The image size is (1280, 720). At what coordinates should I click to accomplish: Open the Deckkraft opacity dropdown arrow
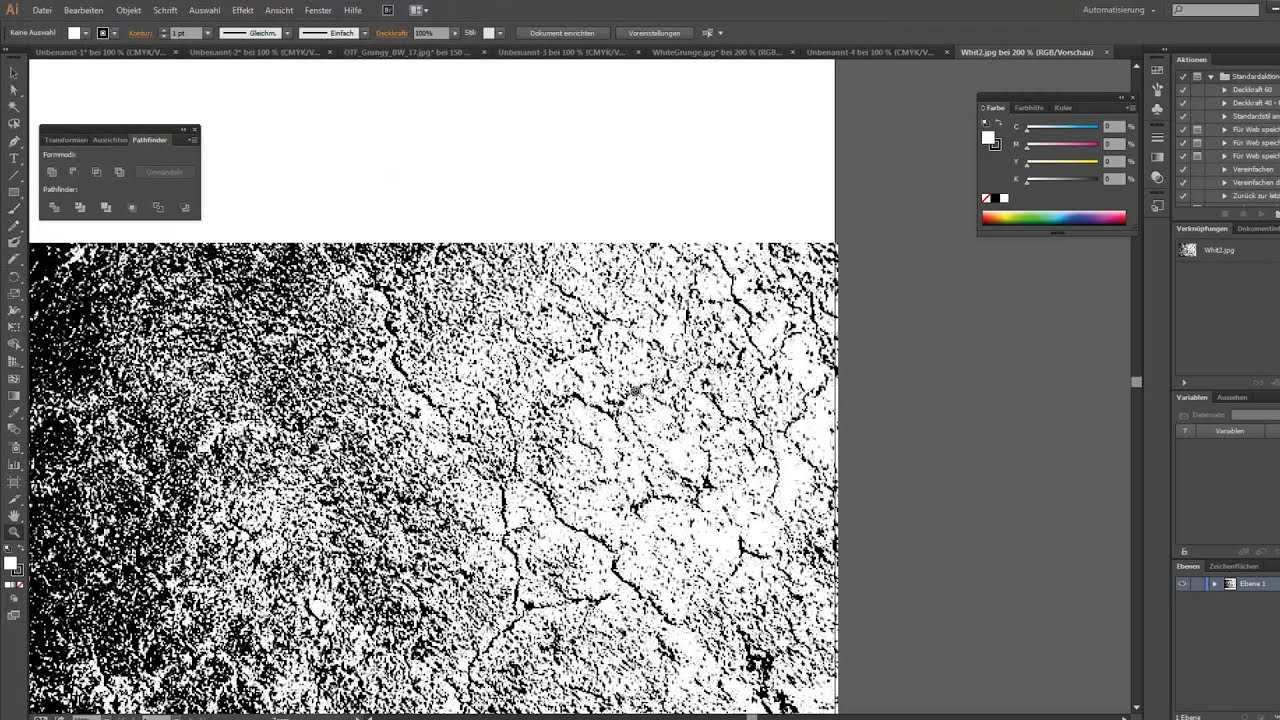455,33
